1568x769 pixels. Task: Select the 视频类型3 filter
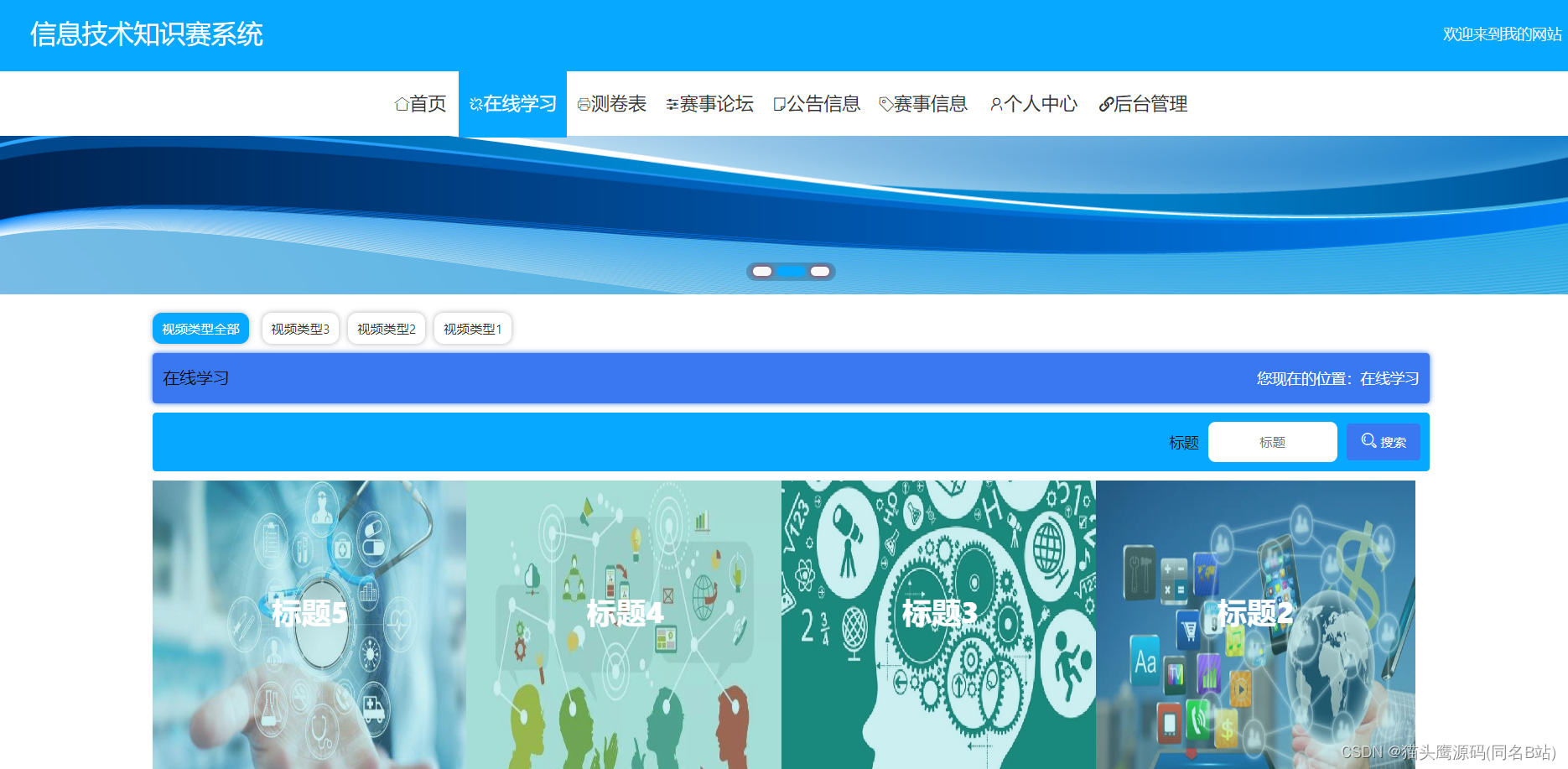(x=300, y=328)
